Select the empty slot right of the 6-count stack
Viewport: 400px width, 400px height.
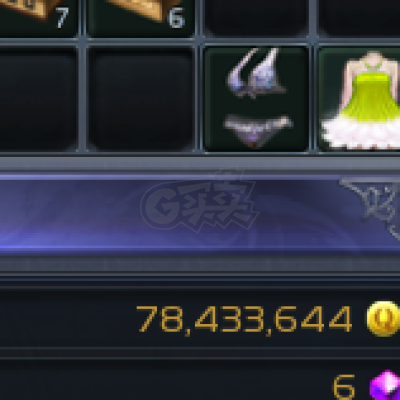coord(256,17)
